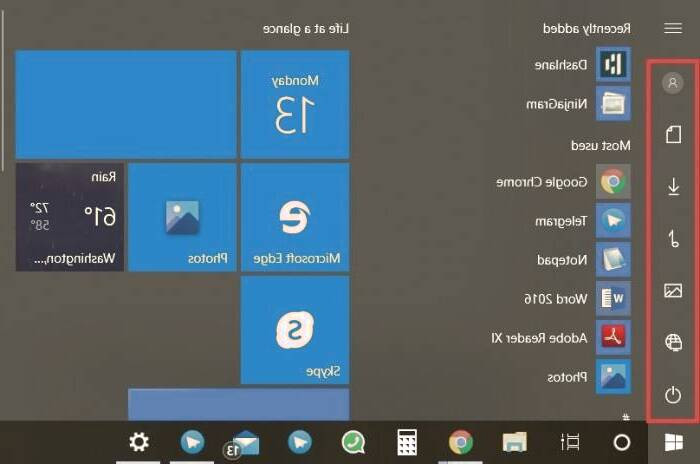The width and height of the screenshot is (700, 464).
Task: Open Adobe Reader XI from the list
Action: coord(612,337)
